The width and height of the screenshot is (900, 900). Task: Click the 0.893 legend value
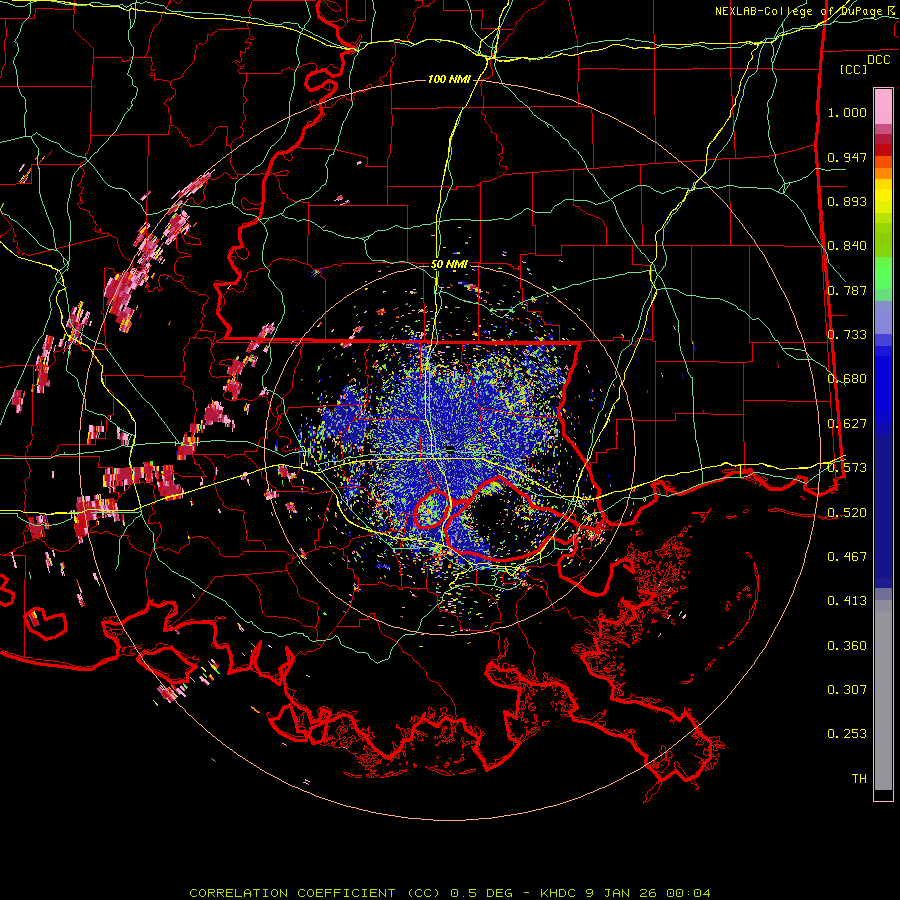click(x=847, y=201)
